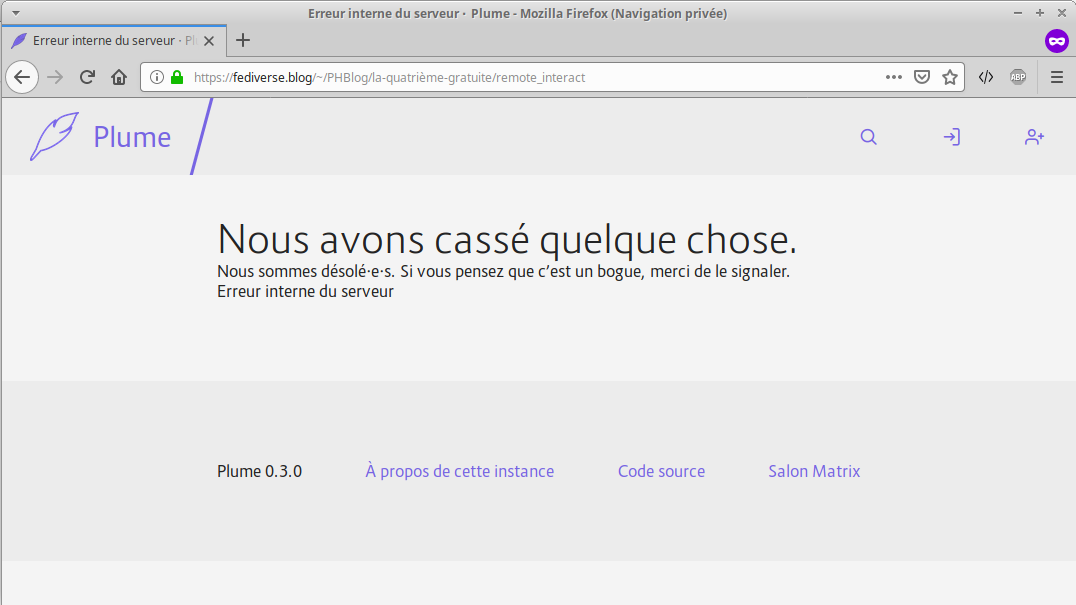
Task: Open the 'Salon Matrix' link
Action: click(x=814, y=471)
